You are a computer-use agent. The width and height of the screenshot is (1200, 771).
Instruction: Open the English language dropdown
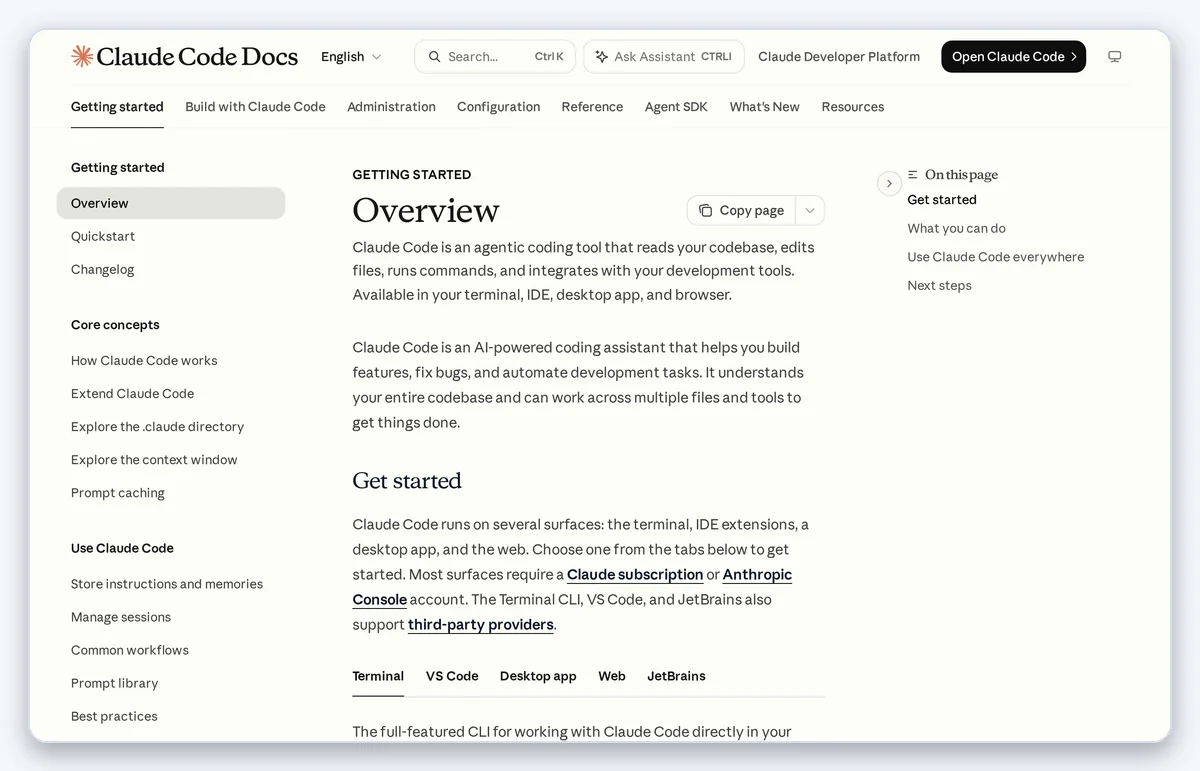(x=351, y=57)
